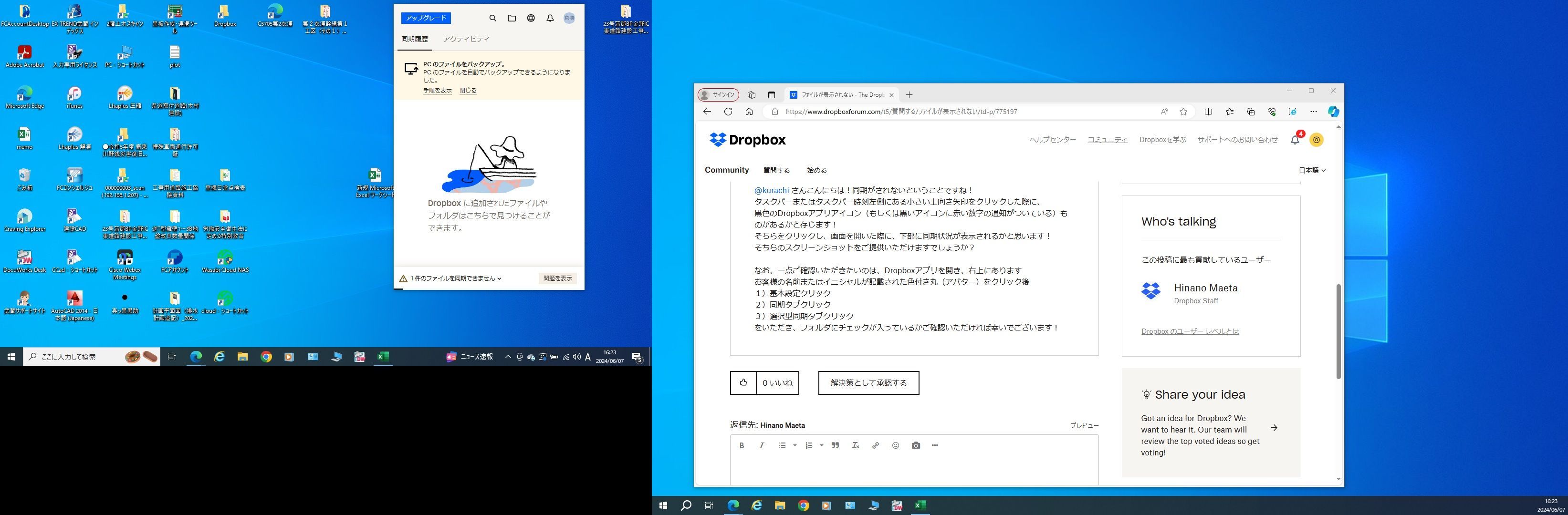Click the ここに入力して検索 taskbar search box
The width and height of the screenshot is (1568, 515).
[x=91, y=357]
